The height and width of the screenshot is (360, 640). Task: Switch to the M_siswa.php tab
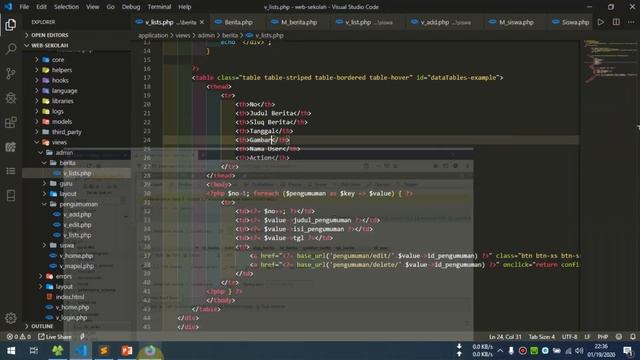(516, 22)
